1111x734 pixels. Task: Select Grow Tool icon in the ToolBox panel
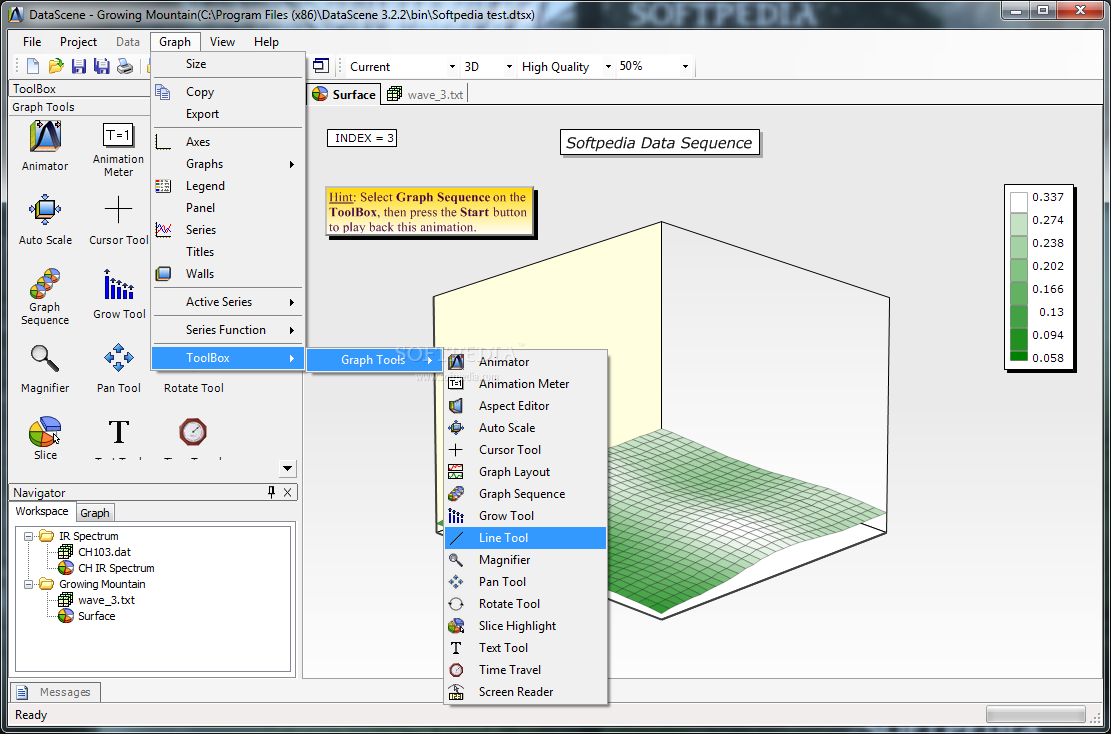tap(118, 283)
